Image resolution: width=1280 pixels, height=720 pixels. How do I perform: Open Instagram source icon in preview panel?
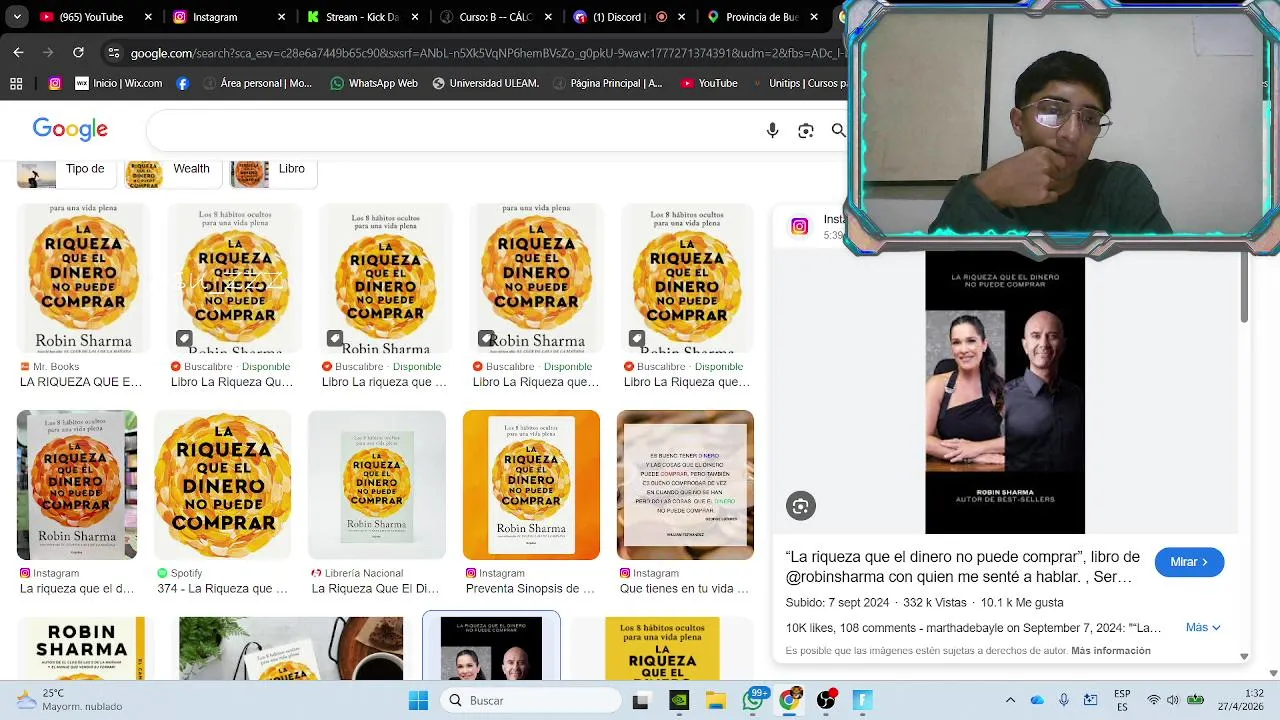800,226
